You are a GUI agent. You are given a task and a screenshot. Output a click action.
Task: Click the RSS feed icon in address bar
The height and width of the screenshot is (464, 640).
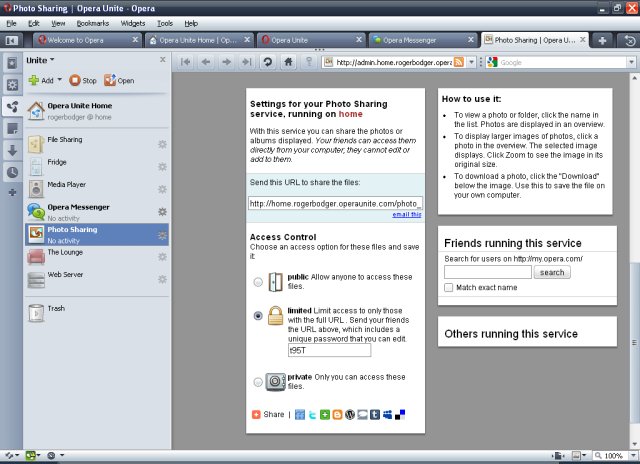click(x=459, y=62)
